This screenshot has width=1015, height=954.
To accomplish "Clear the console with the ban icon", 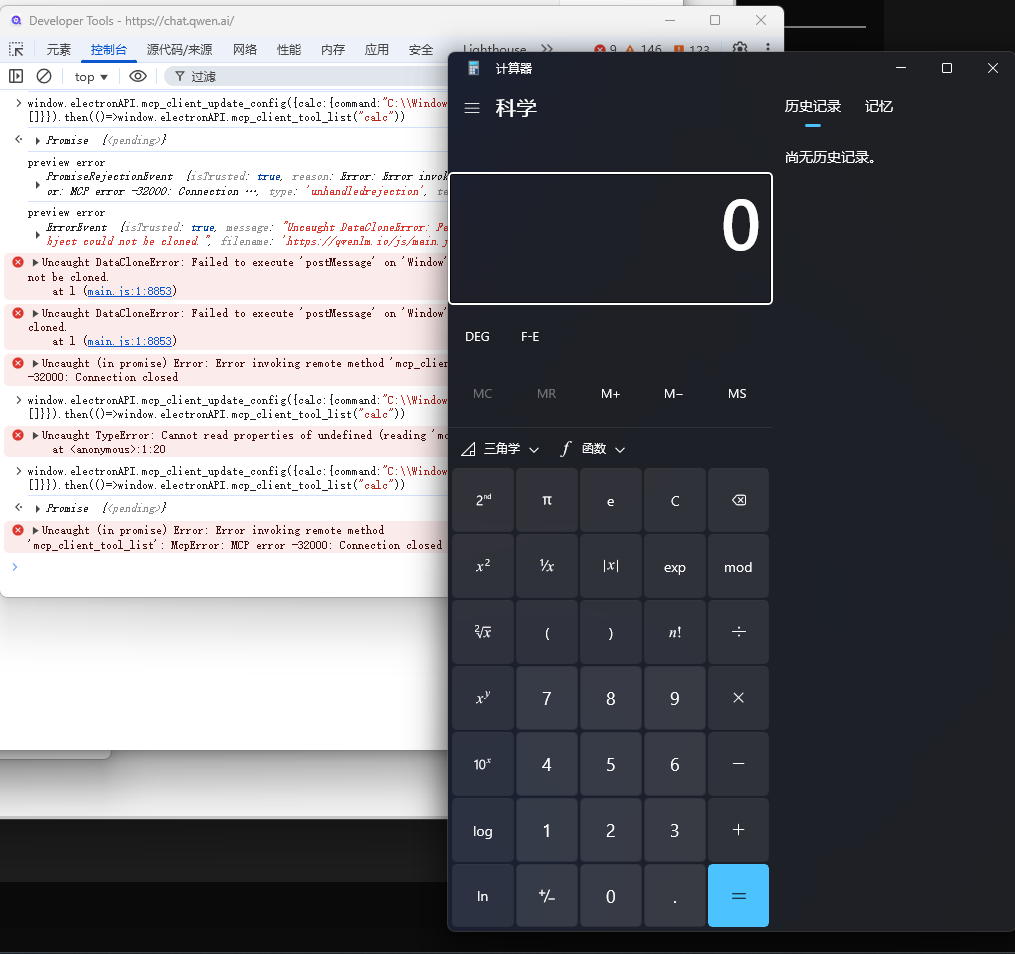I will pos(44,76).
